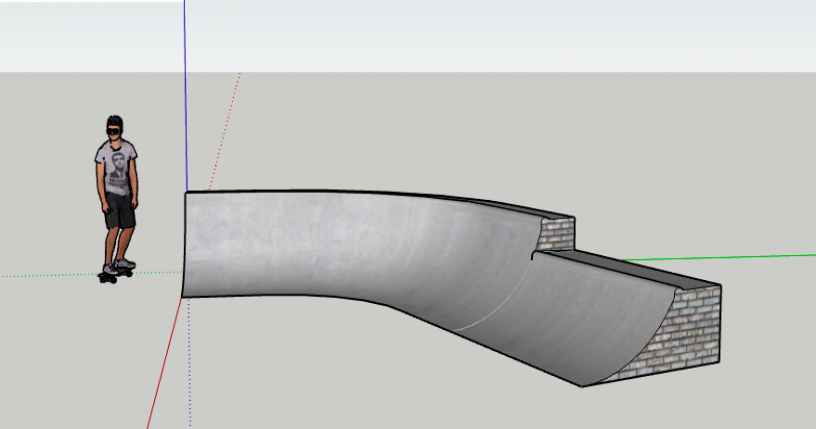Image resolution: width=816 pixels, height=429 pixels.
Task: Select the skateboarder figure standing in the viewport
Action: click(117, 199)
